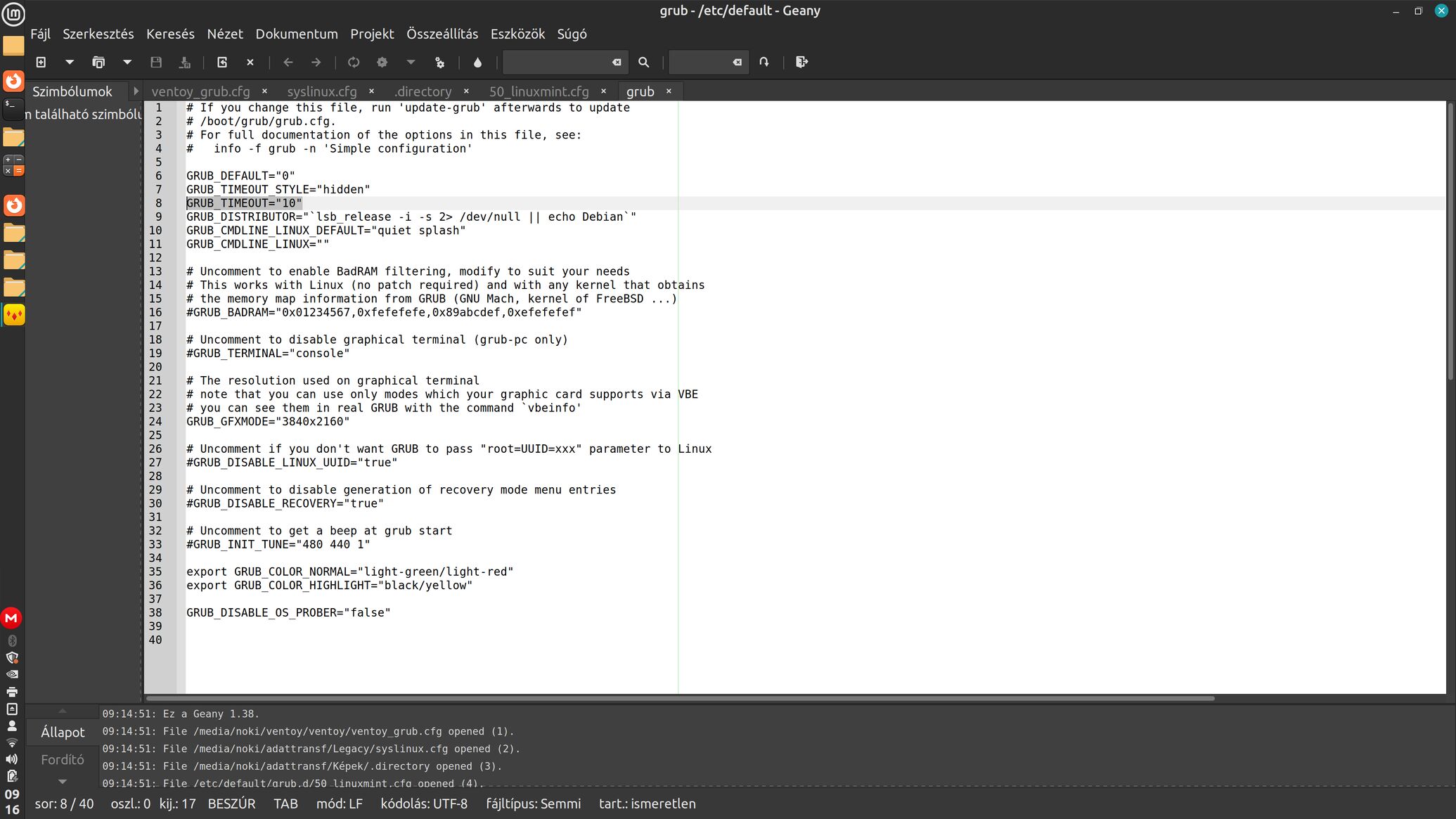This screenshot has height=819, width=1456.
Task: Select the Fordító message tab
Action: 63,759
